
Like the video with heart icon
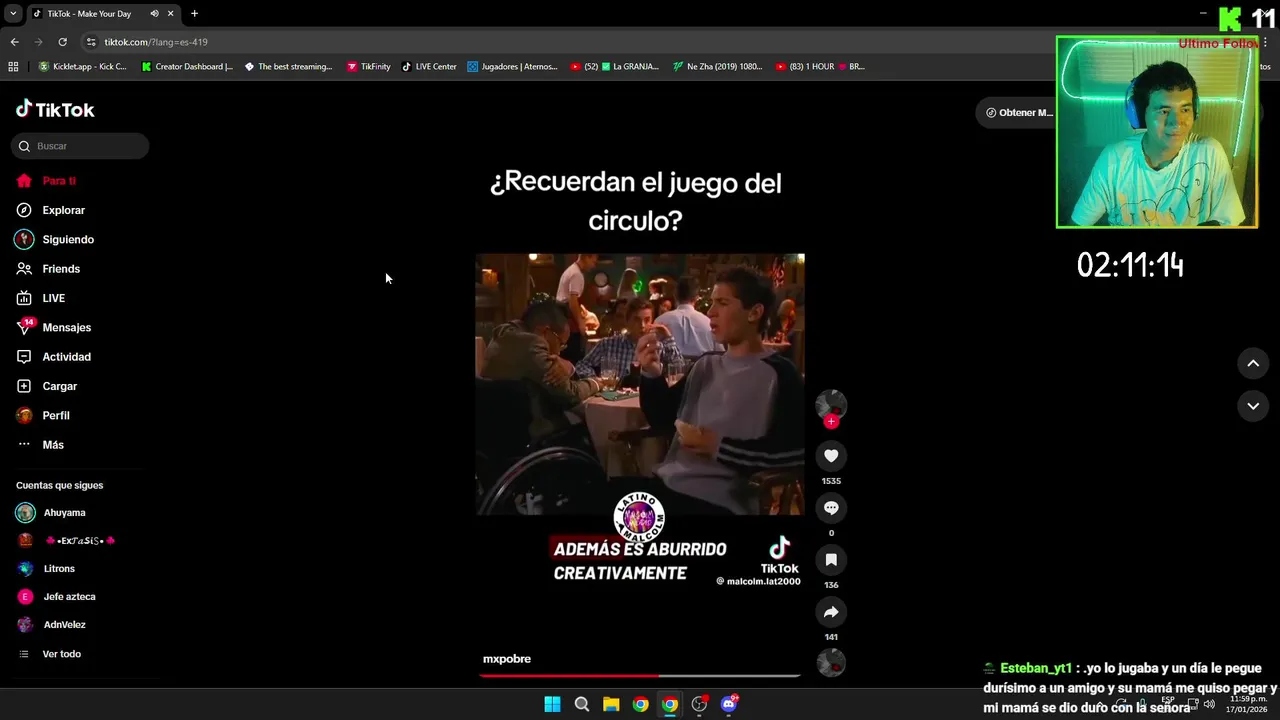pyautogui.click(x=831, y=456)
